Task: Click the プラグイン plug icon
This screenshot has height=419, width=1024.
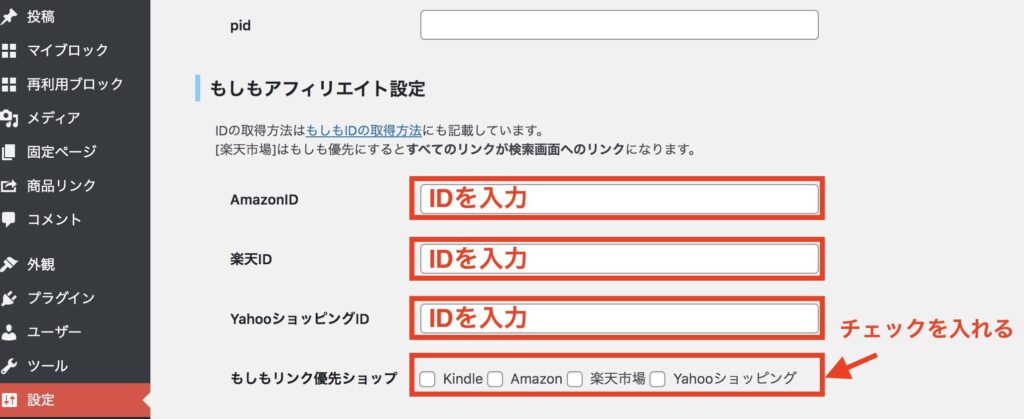Action: click(8, 299)
